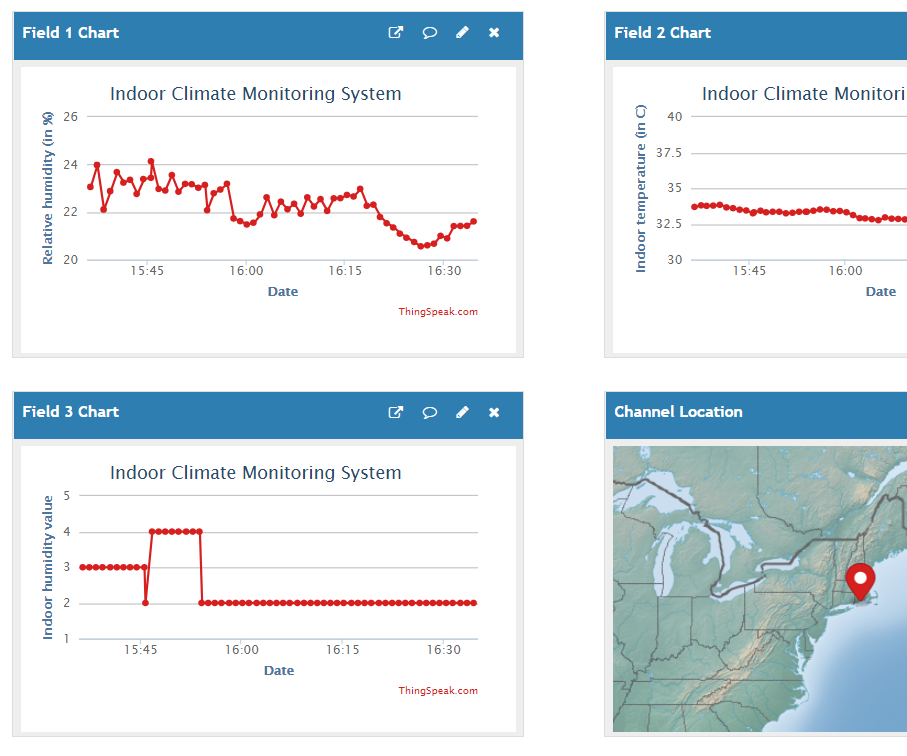The height and width of the screenshot is (756, 907).
Task: Click Field 3 chart title Indoor Climate Monitoring System
Action: [256, 473]
